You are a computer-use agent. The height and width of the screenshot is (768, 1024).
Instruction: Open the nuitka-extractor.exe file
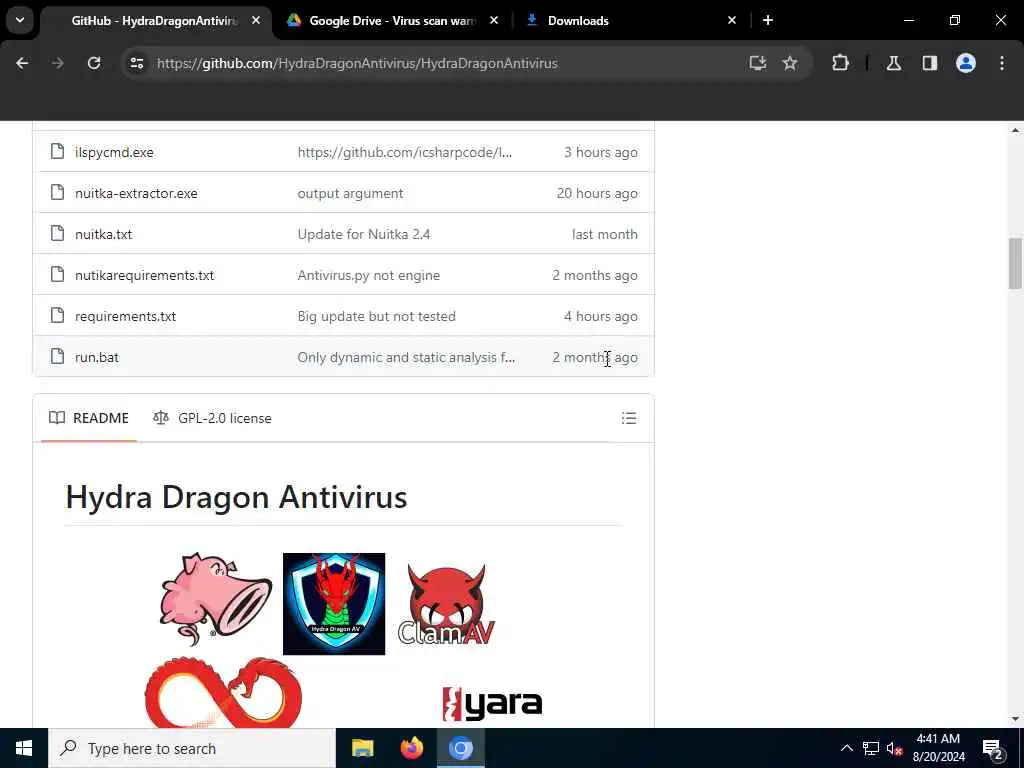(x=136, y=193)
